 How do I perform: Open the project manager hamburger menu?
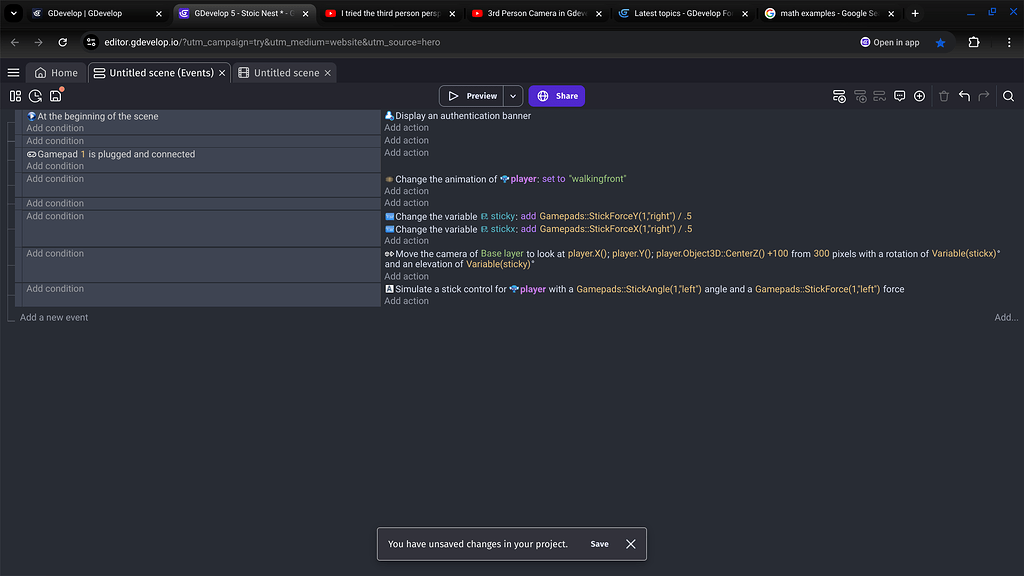point(13,71)
